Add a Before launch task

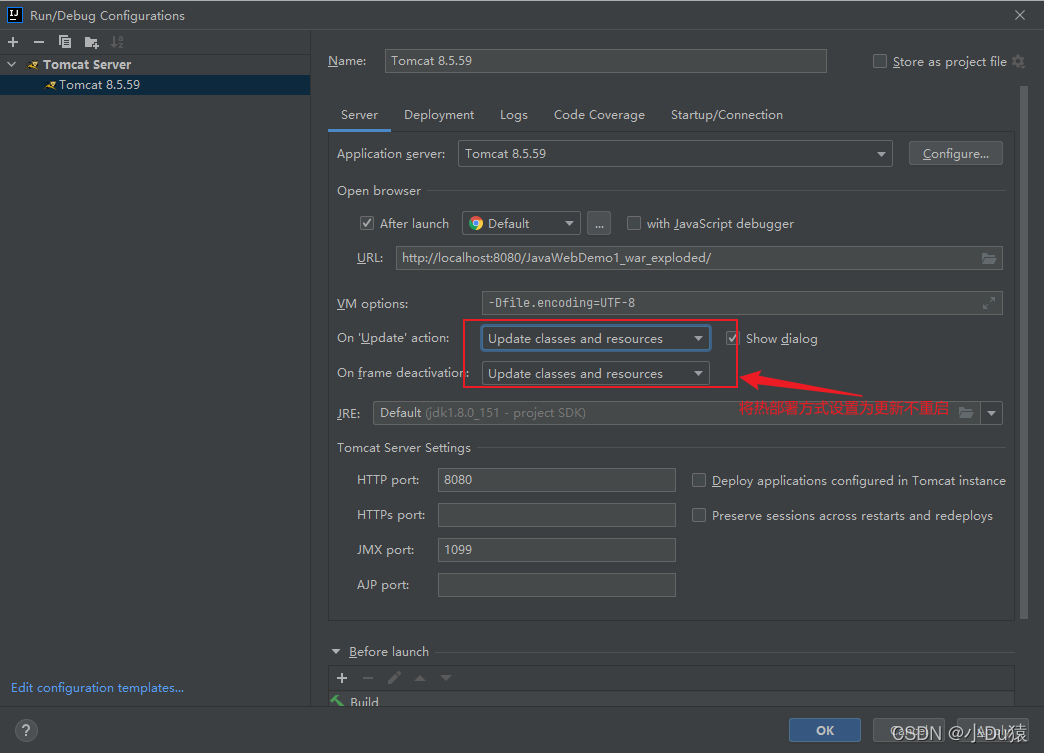click(342, 678)
